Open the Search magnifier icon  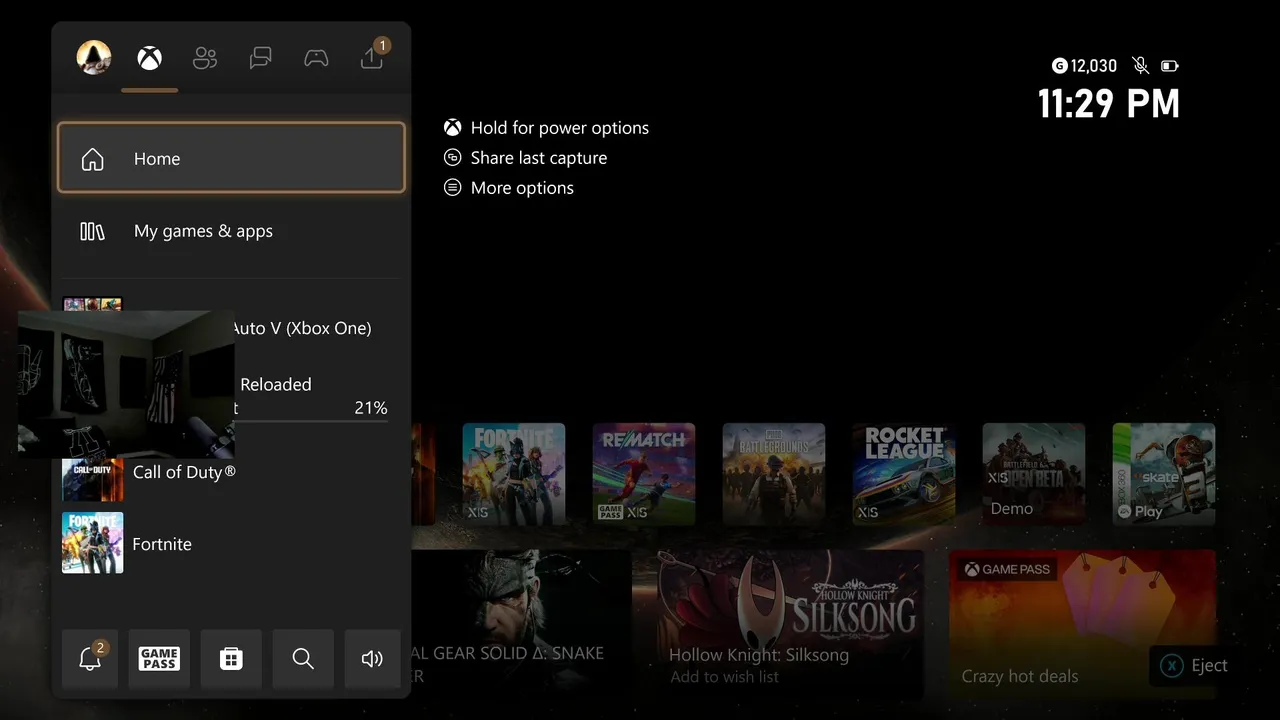pyautogui.click(x=303, y=658)
